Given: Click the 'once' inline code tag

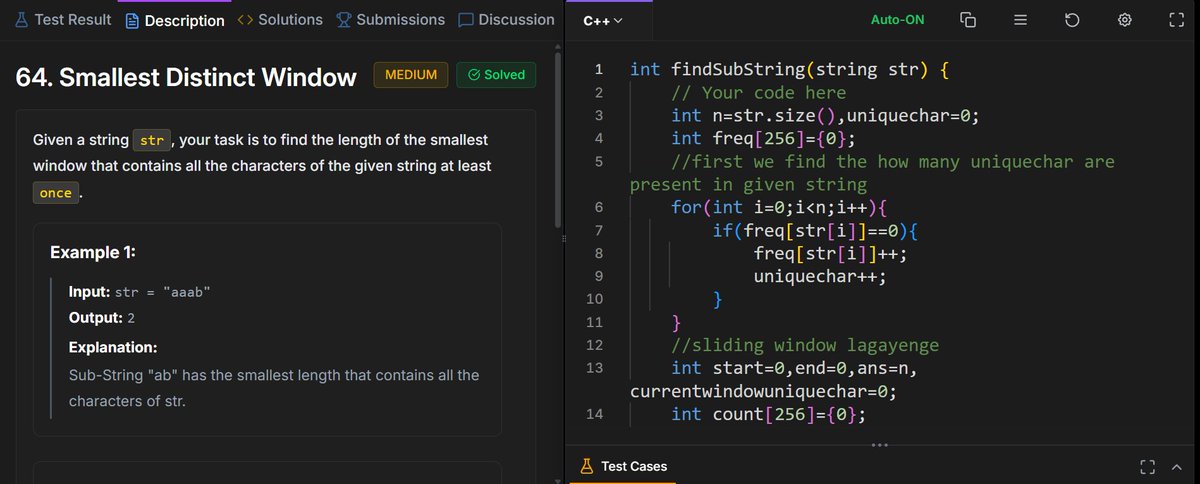Looking at the screenshot, I should click(x=56, y=193).
